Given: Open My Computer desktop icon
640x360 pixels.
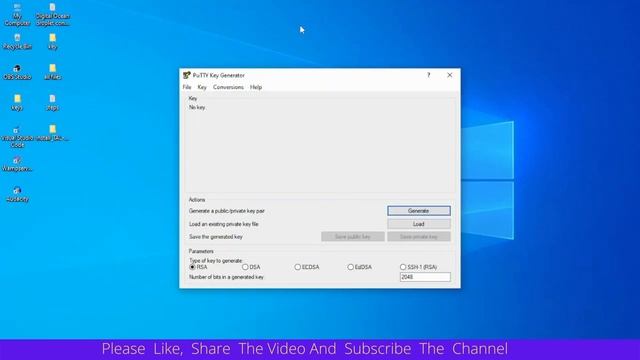Looking at the screenshot, I should (17, 15).
